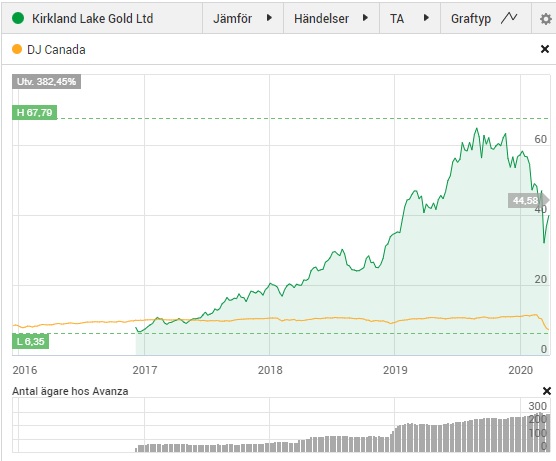Screen dimensions: 556x461
Task: Open the chart settings gear icon
Action: pos(545,19)
